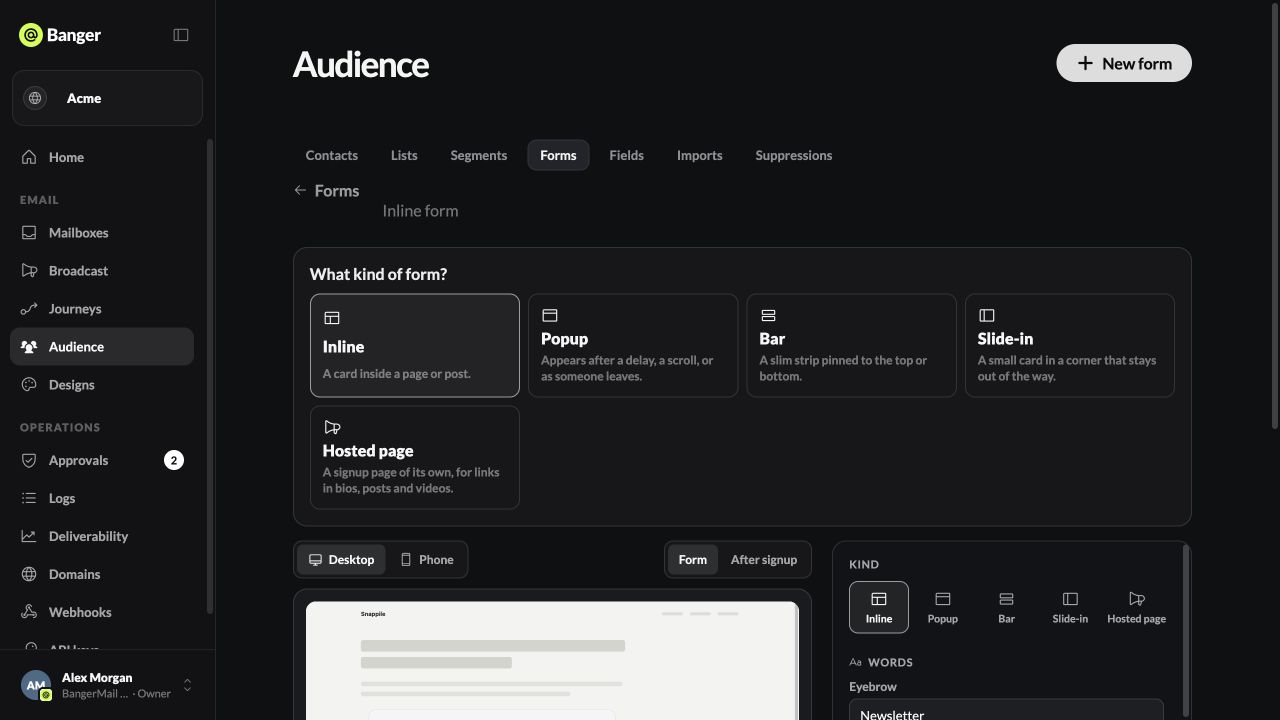Navigate to Journeys
This screenshot has height=720, width=1280.
[x=102, y=309]
